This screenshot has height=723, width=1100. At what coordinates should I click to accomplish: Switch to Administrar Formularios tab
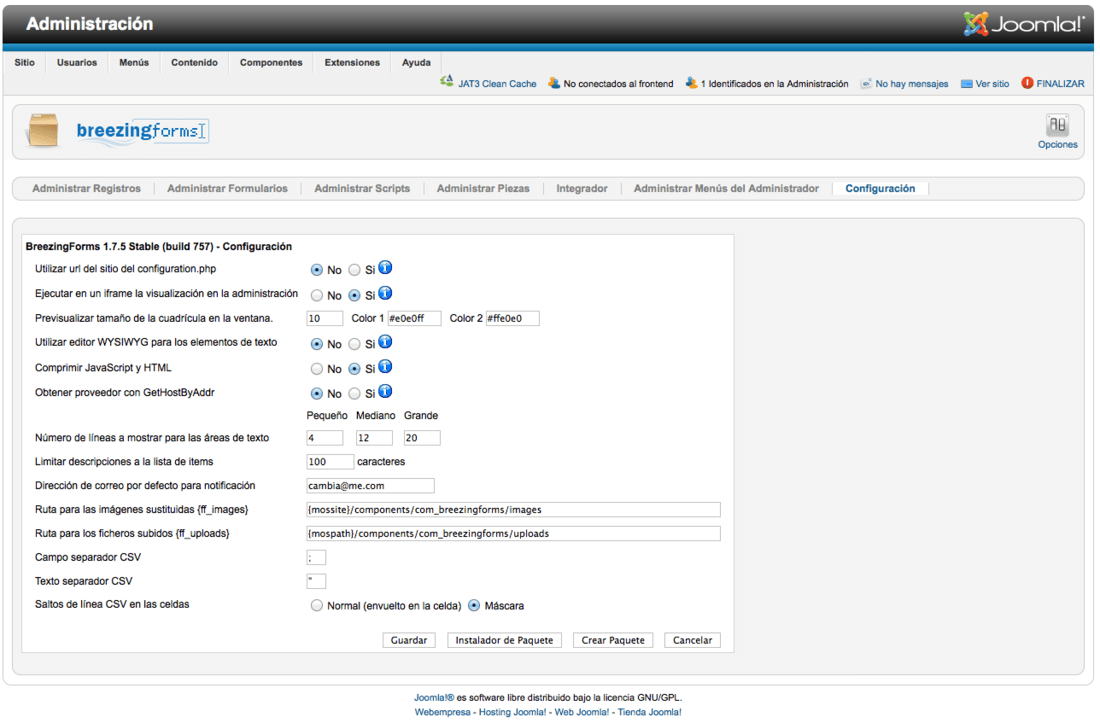point(227,189)
